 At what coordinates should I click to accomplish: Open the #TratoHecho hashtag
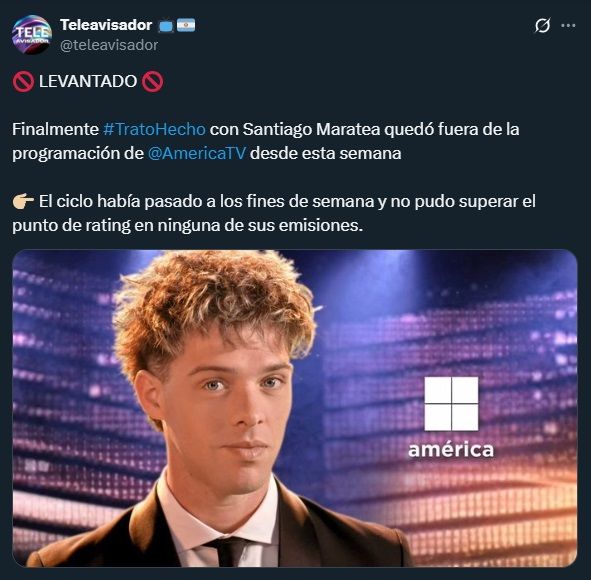154,129
